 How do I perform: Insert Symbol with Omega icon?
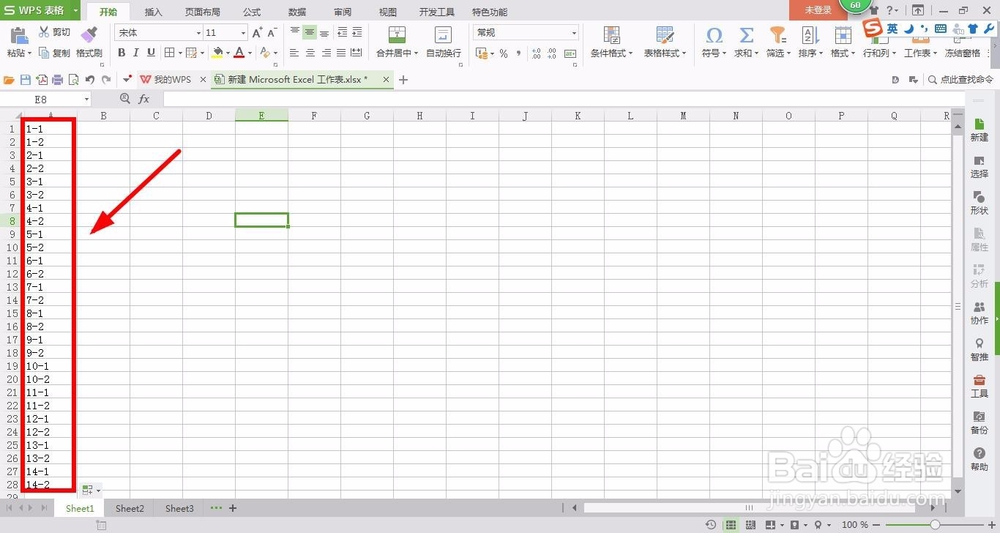(x=714, y=35)
